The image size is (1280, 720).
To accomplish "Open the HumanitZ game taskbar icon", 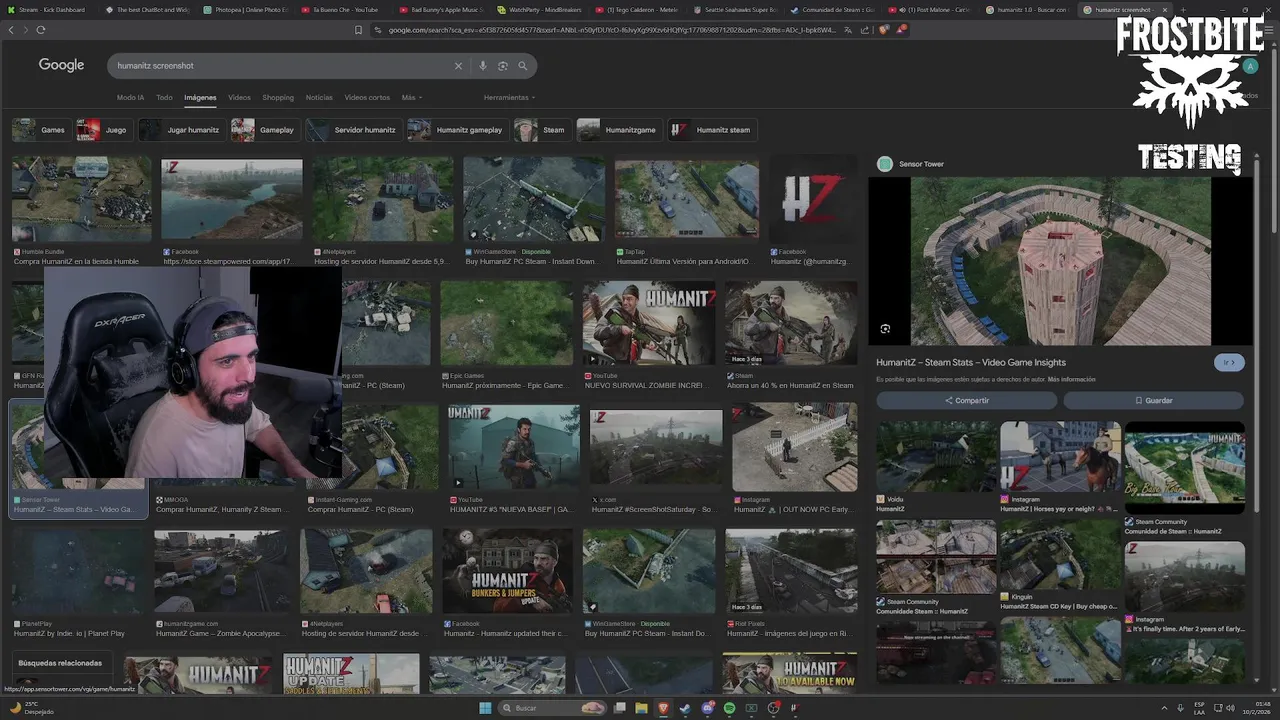I will click(x=795, y=708).
